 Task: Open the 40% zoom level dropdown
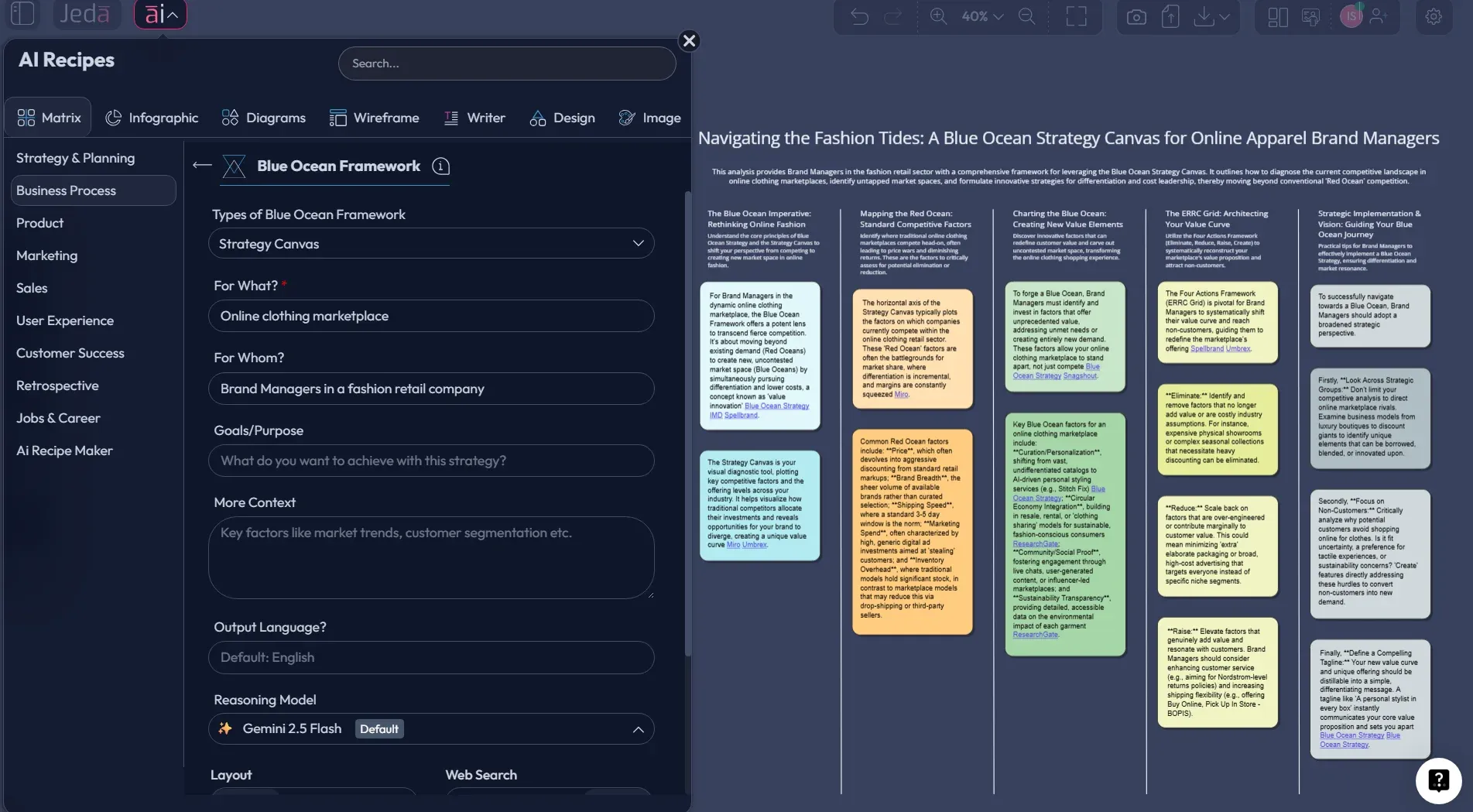pyautogui.click(x=979, y=15)
